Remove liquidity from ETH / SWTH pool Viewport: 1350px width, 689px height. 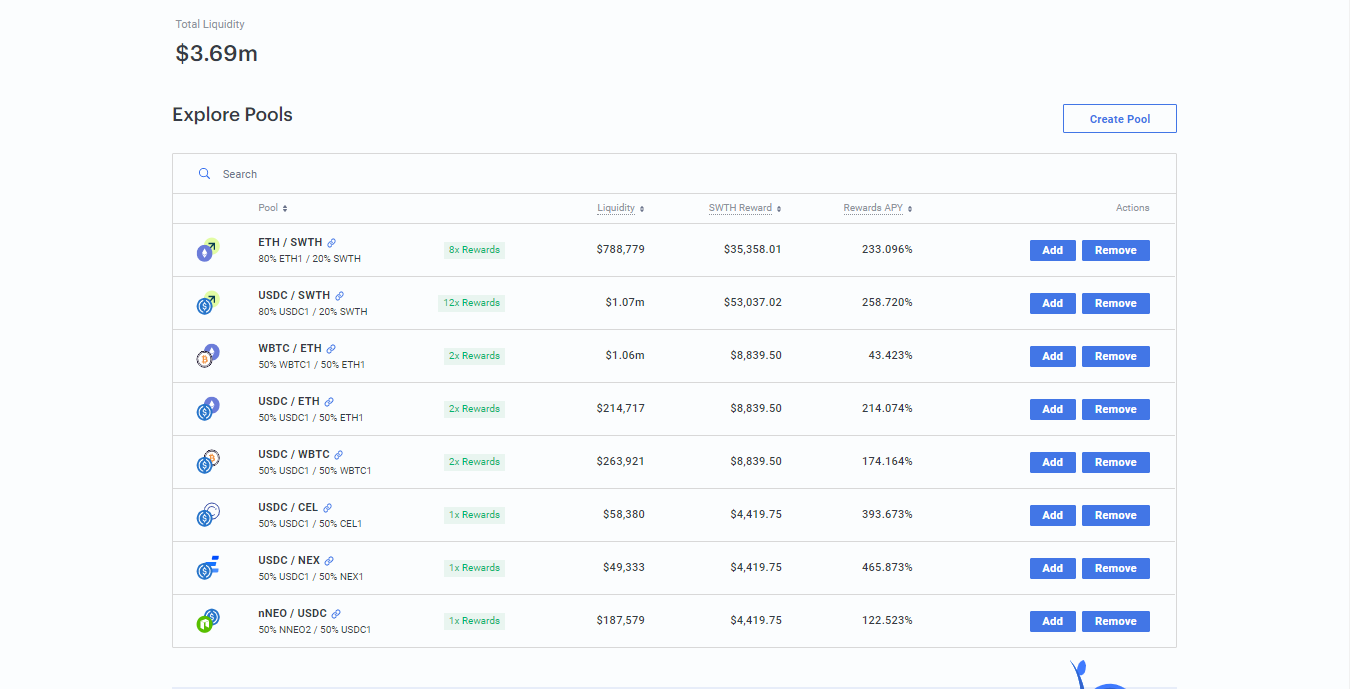[x=1116, y=250]
